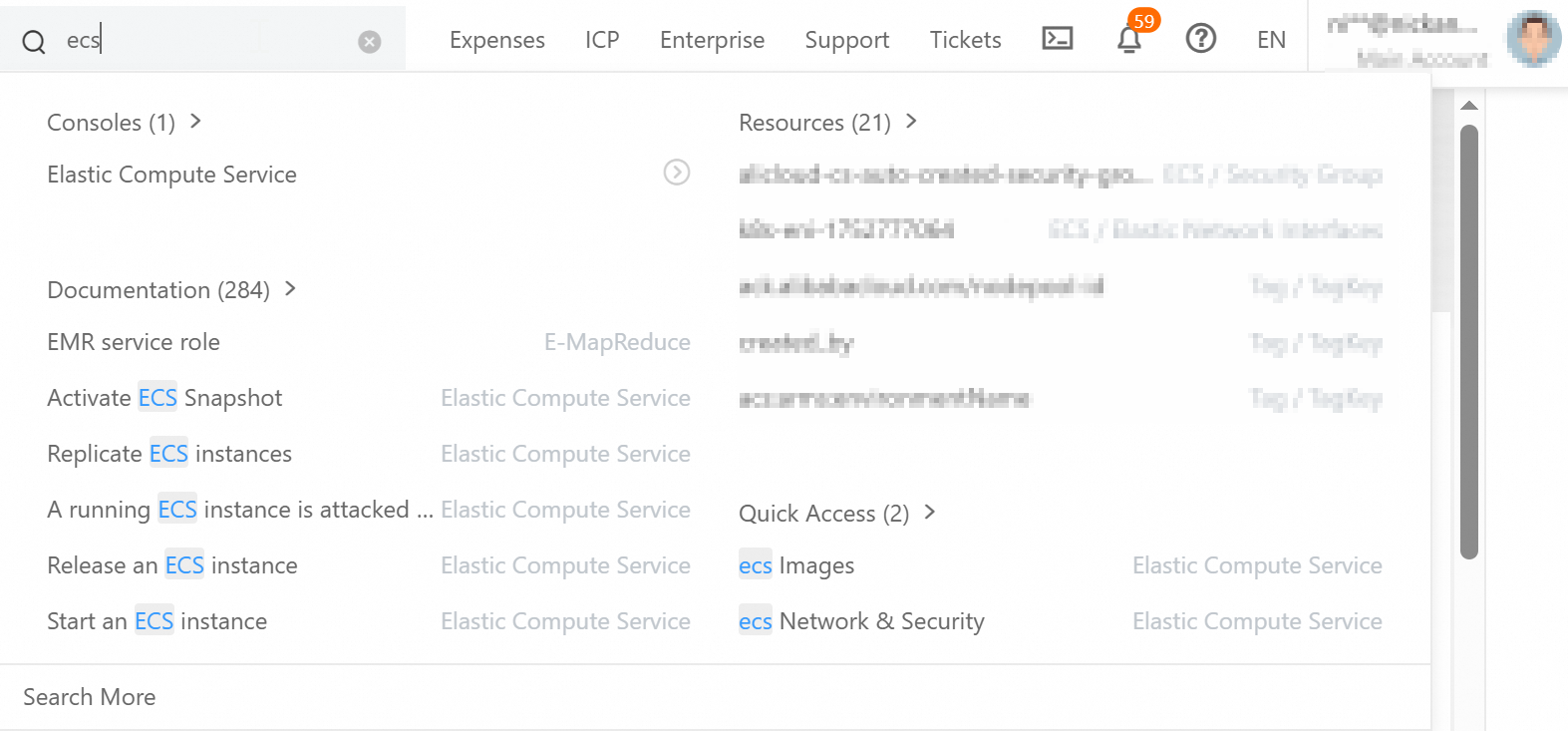The image size is (1568, 731).
Task: Open notifications bell with 59 badge
Action: (1129, 39)
